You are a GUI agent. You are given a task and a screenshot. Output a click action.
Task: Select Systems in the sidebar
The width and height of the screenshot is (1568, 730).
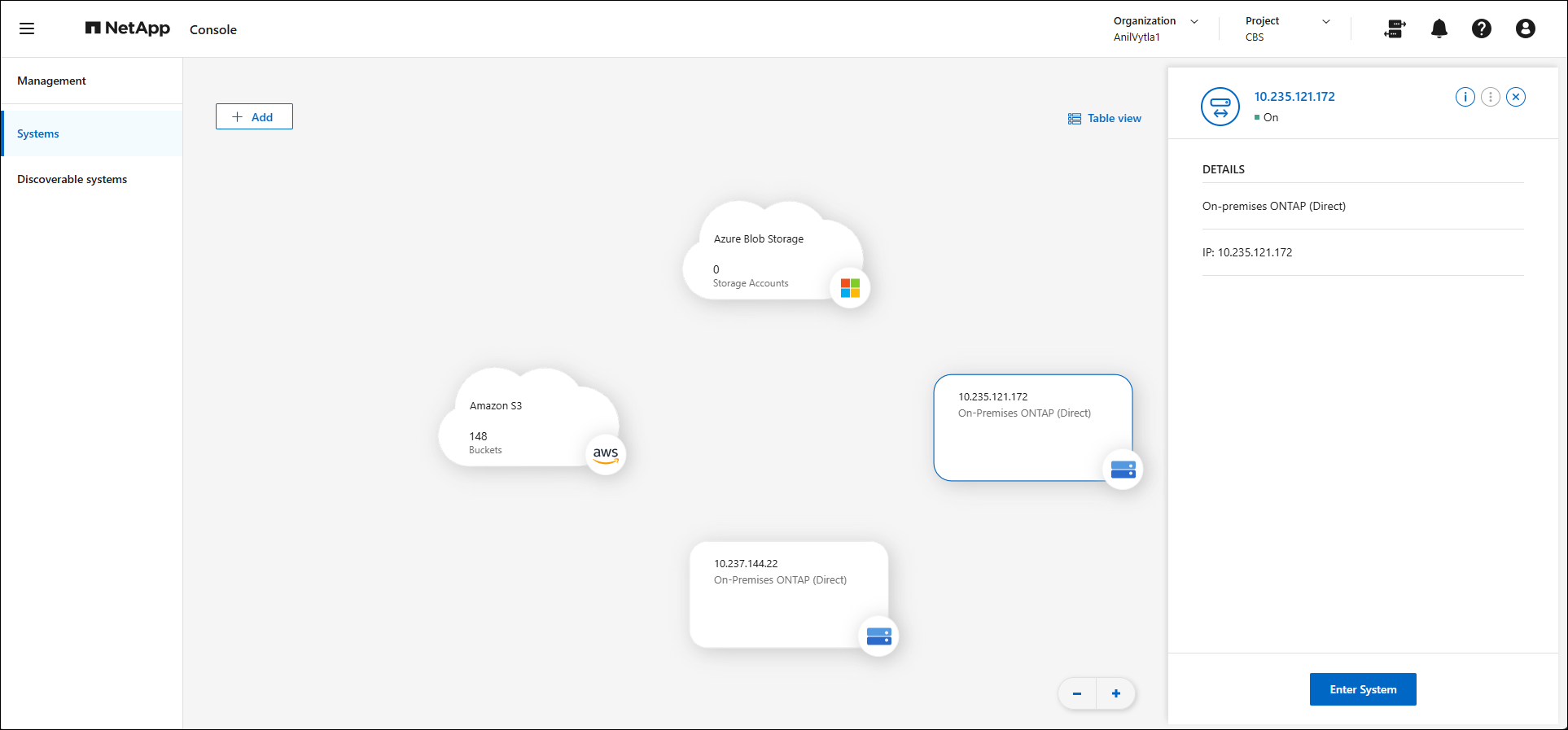pyautogui.click(x=38, y=133)
